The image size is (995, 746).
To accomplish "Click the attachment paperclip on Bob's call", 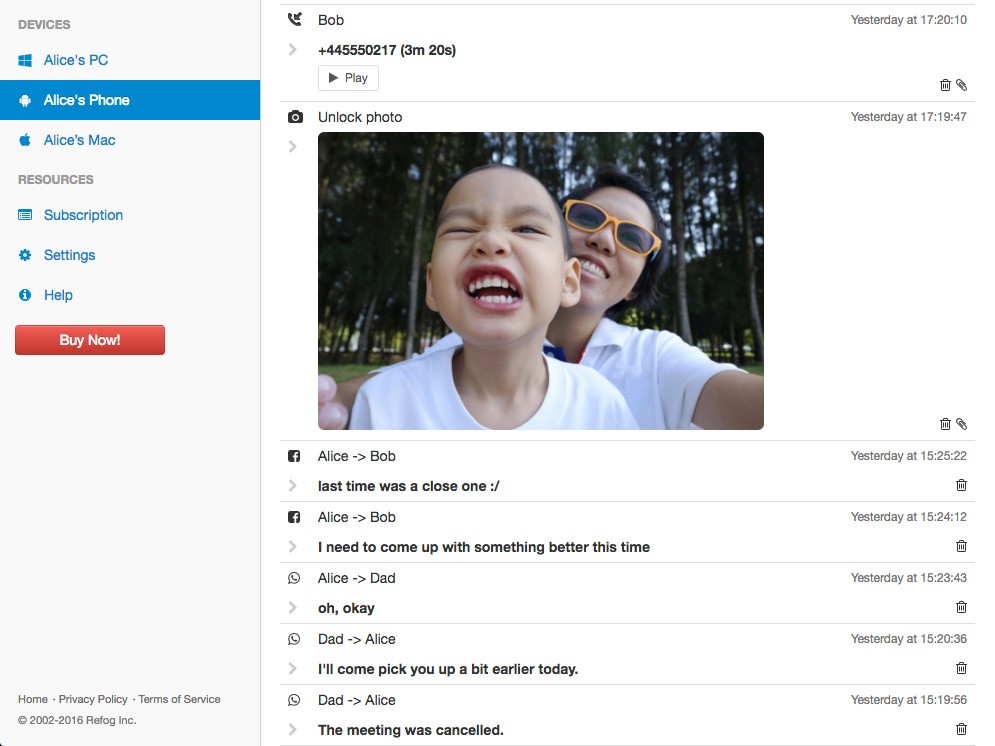I will [x=962, y=86].
